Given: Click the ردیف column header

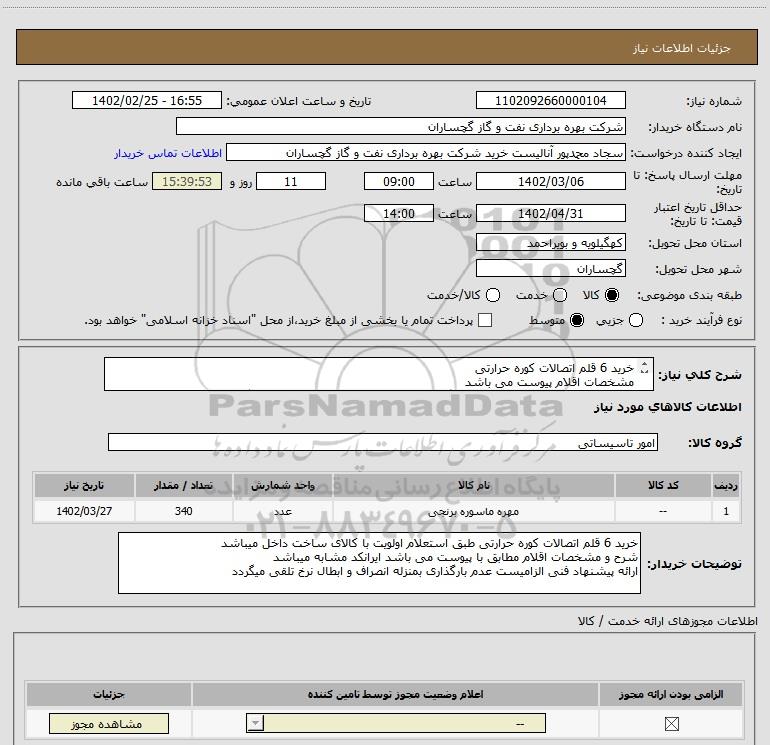Looking at the screenshot, I should (726, 485).
